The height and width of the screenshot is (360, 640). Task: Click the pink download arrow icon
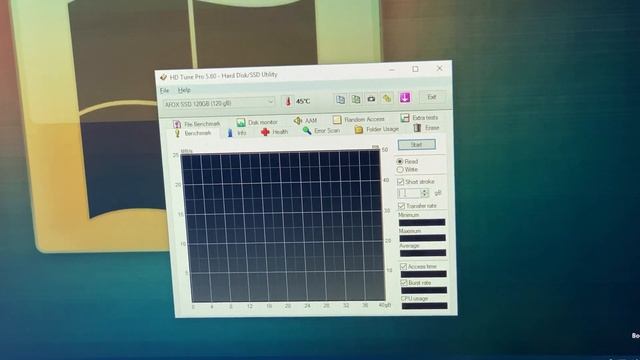pyautogui.click(x=405, y=97)
